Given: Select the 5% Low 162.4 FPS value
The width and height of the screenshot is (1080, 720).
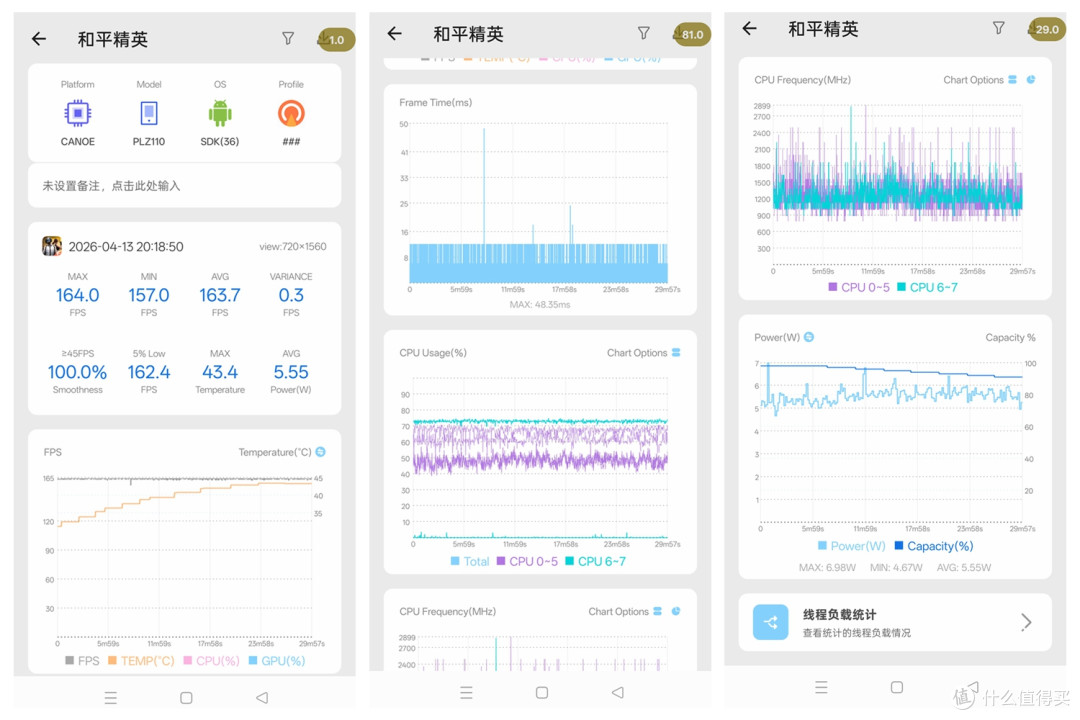Looking at the screenshot, I should point(149,372).
